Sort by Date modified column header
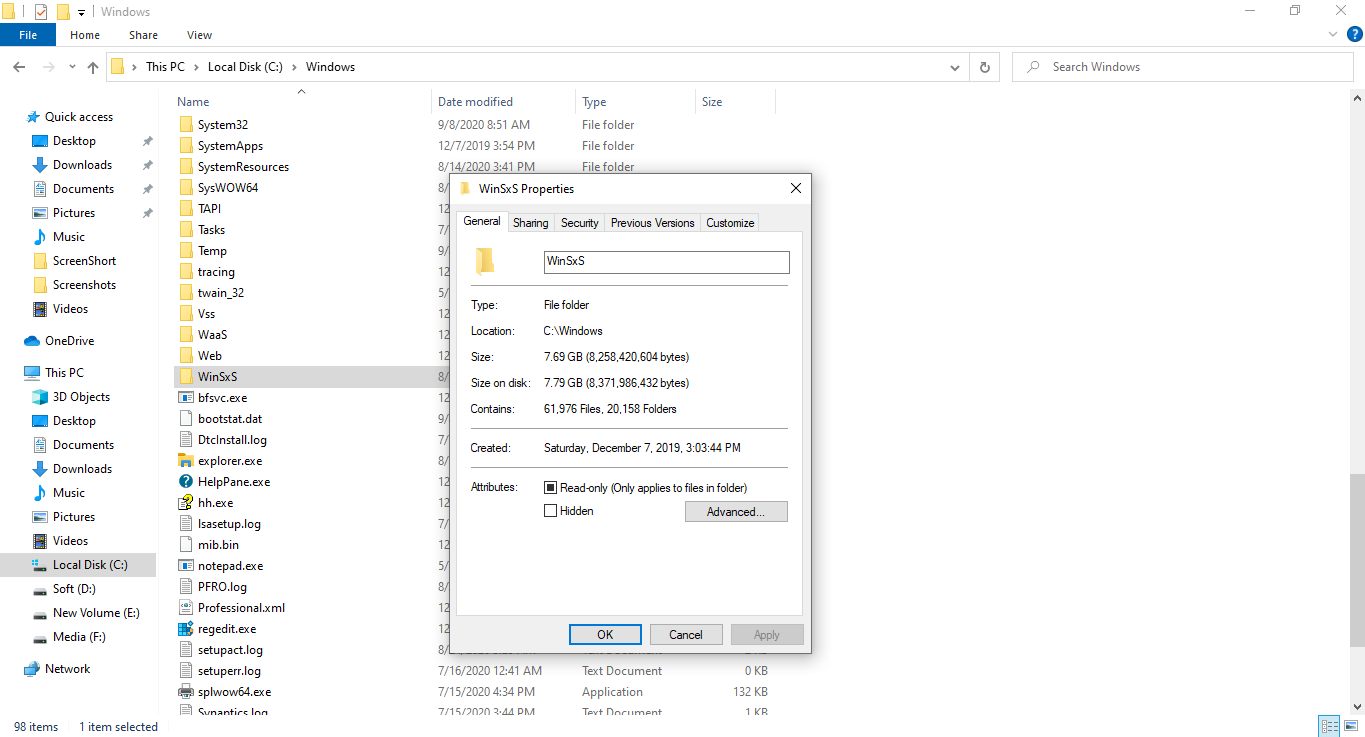 pyautogui.click(x=504, y=102)
